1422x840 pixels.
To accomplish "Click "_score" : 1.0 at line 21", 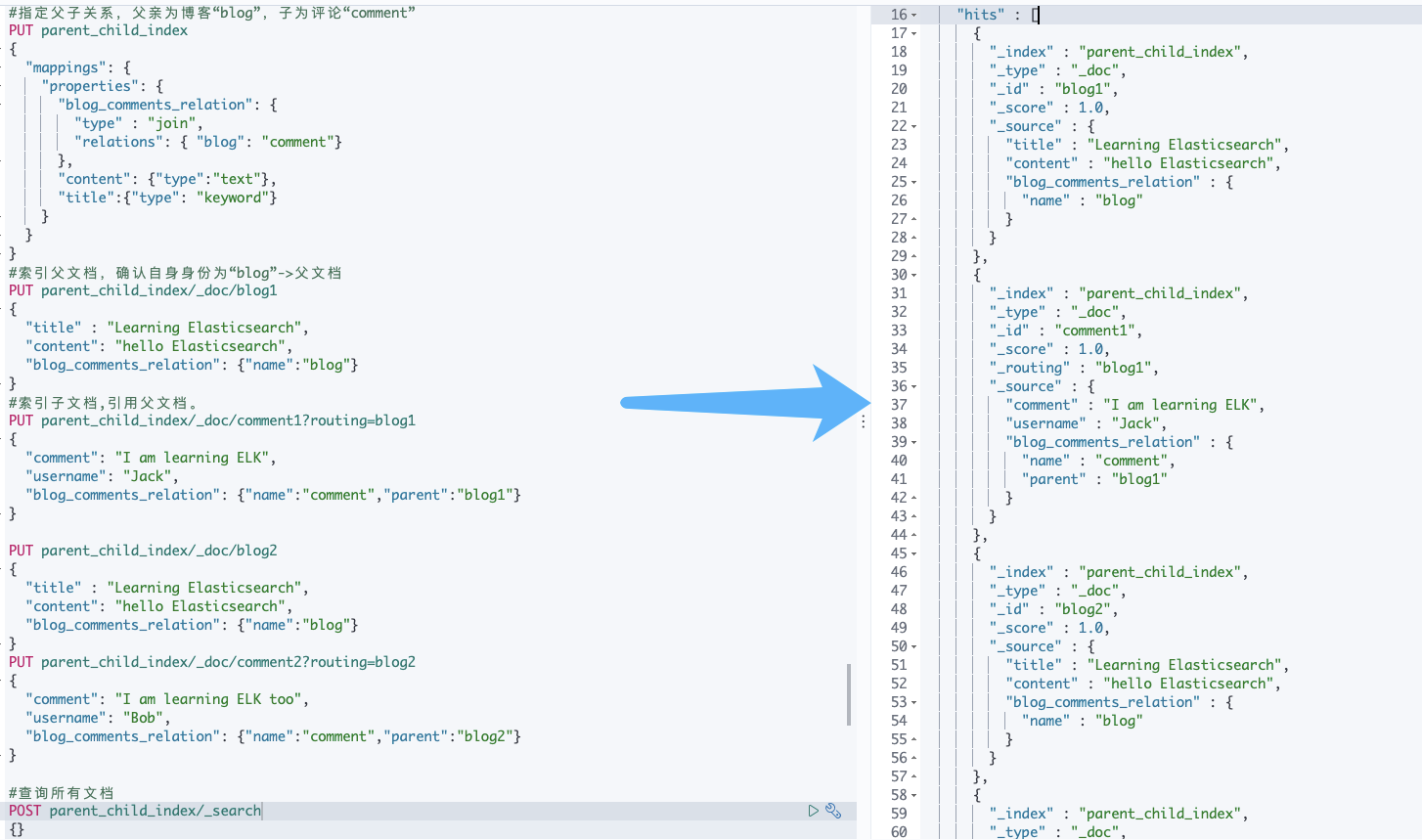I will (1049, 108).
